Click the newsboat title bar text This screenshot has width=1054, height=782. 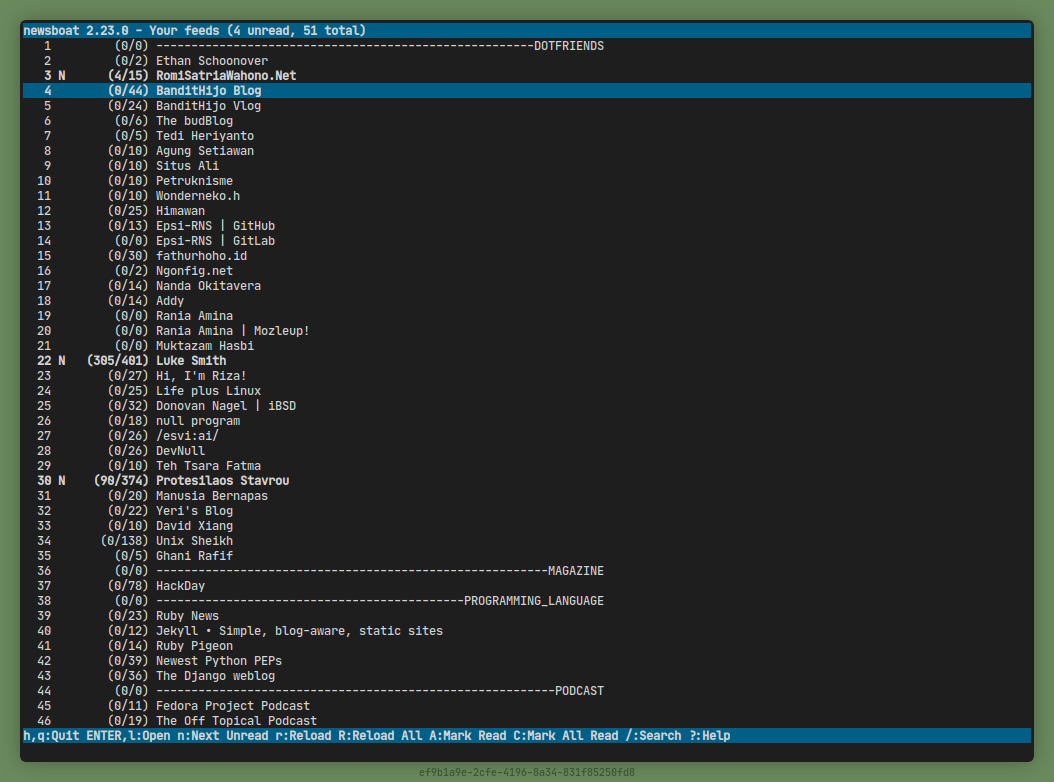pyautogui.click(x=194, y=31)
